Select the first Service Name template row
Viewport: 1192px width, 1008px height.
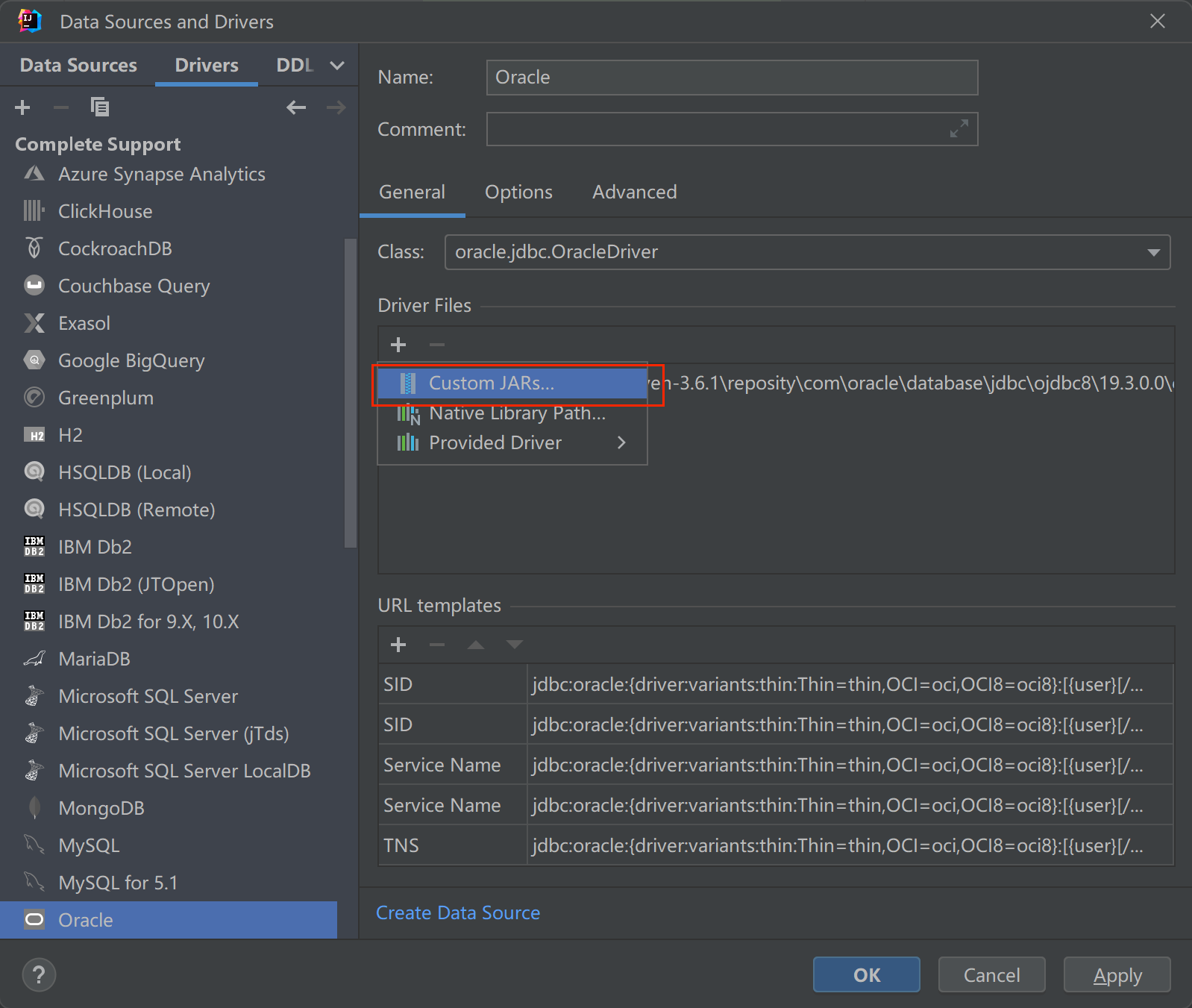tap(776, 765)
